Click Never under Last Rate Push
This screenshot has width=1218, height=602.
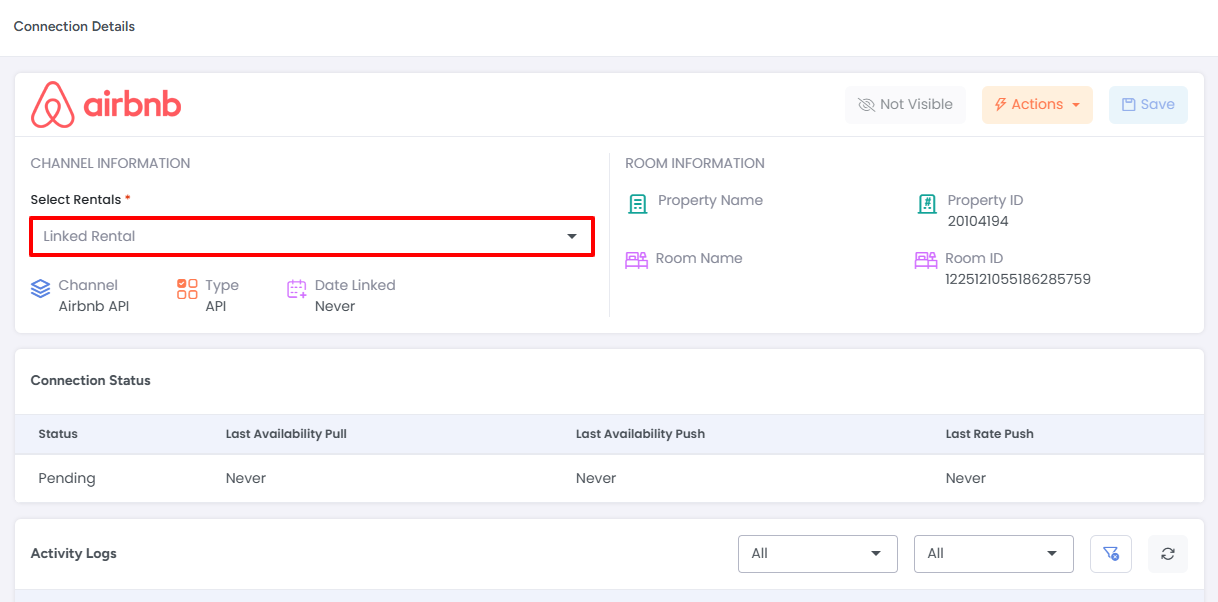(x=966, y=478)
